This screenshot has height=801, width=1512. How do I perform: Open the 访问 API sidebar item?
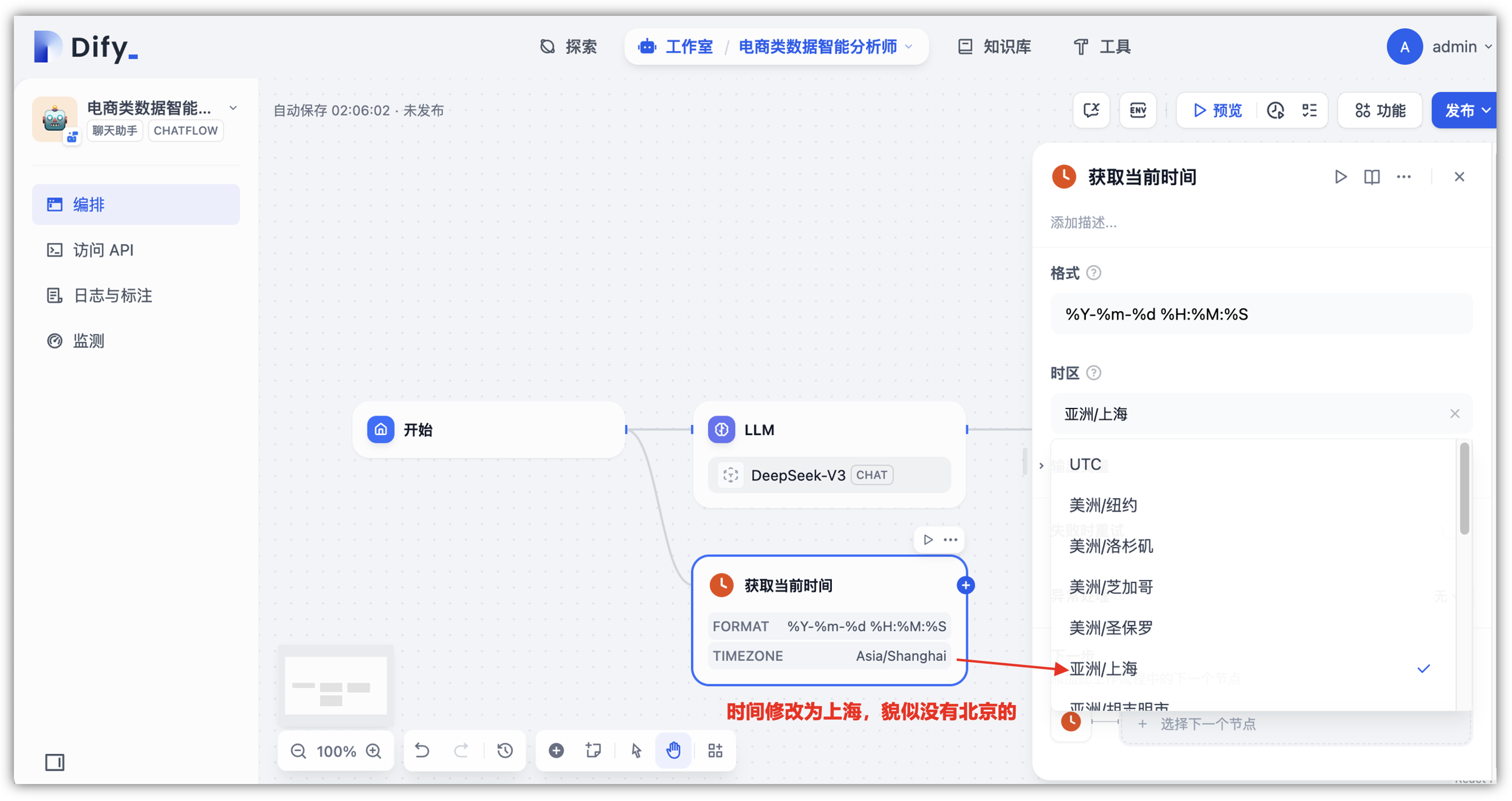pos(103,250)
